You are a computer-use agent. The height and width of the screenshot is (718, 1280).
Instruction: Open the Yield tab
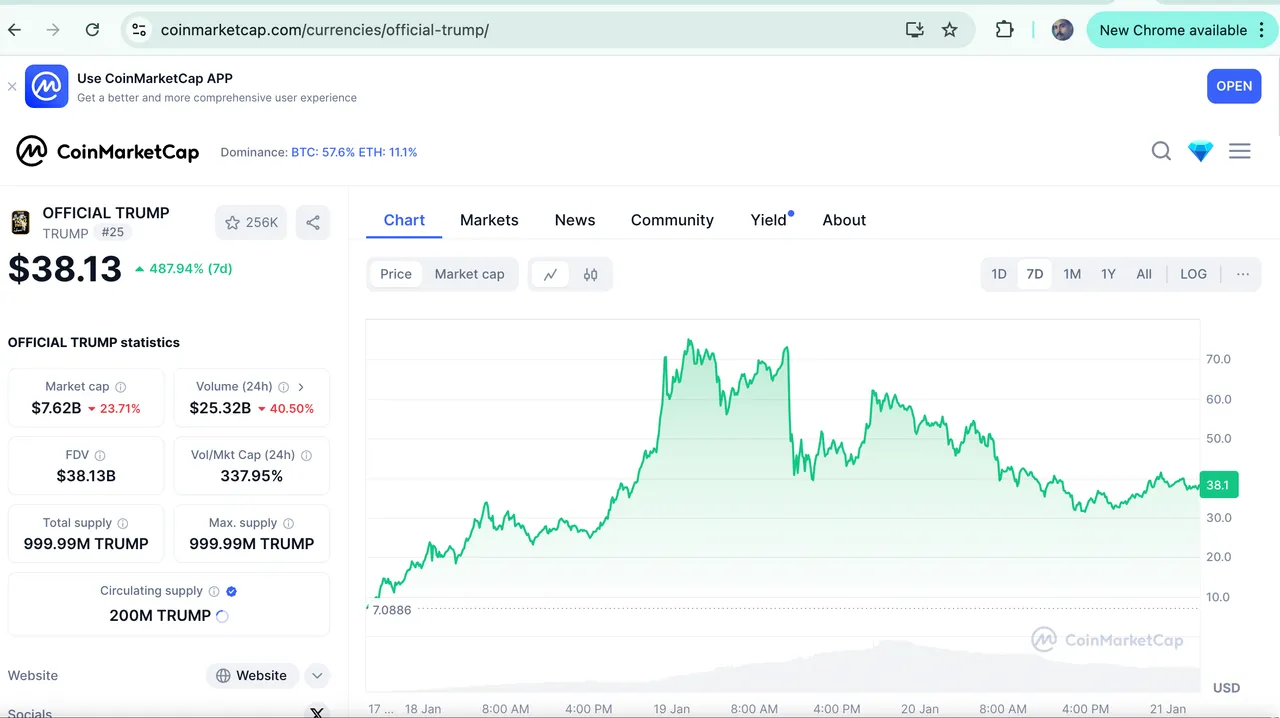pyautogui.click(x=769, y=220)
